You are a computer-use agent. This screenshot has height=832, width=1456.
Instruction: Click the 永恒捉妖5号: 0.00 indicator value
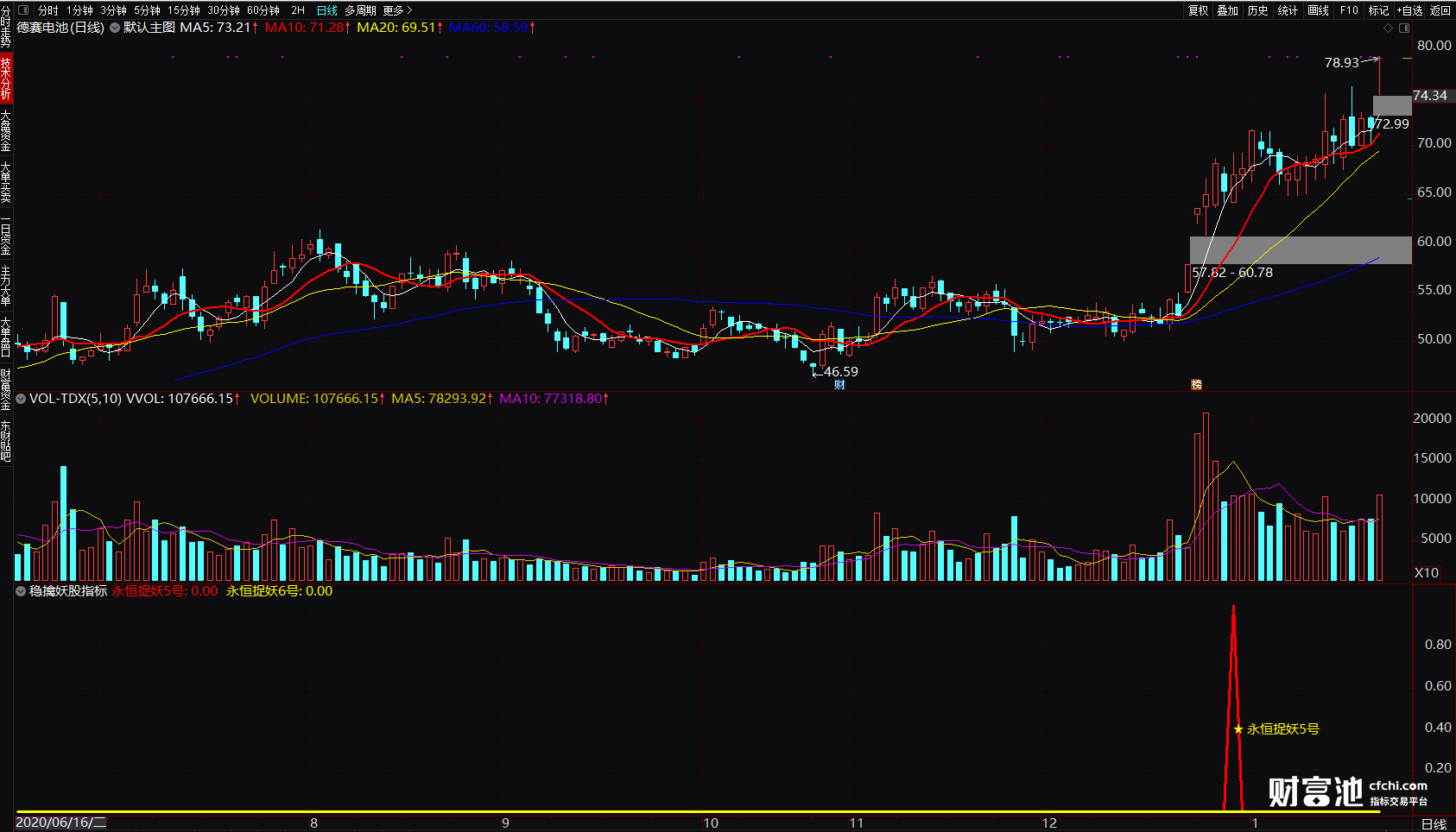click(165, 591)
